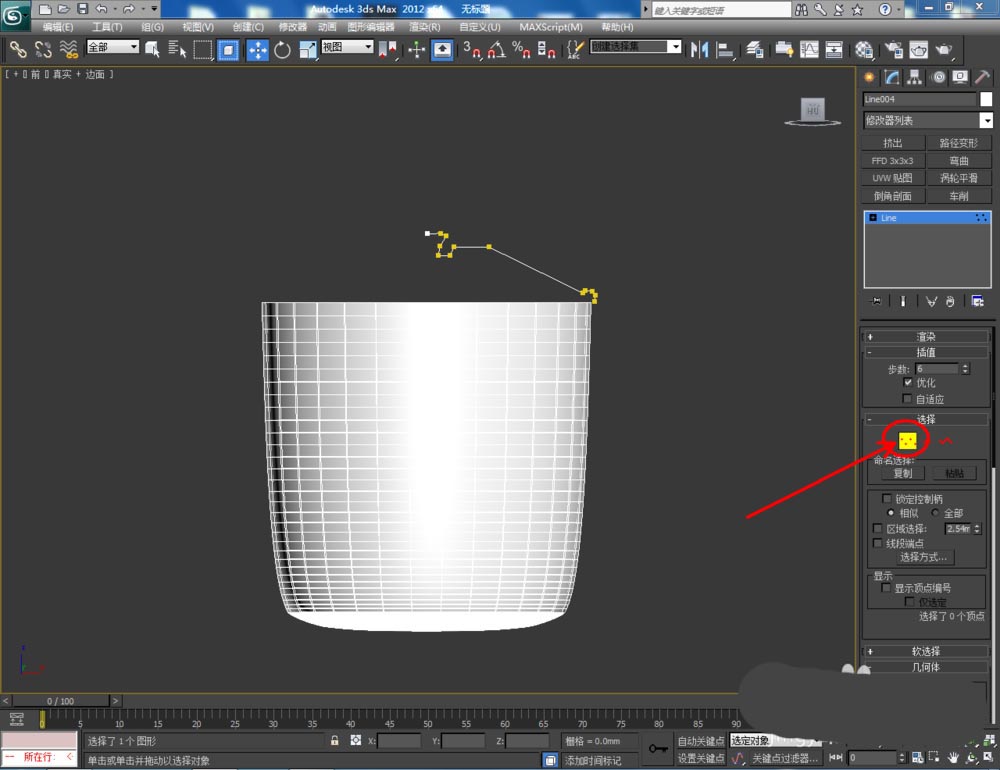Enable the 自适应 (Adaptive) checkbox
1000x770 pixels.
pyautogui.click(x=908, y=399)
